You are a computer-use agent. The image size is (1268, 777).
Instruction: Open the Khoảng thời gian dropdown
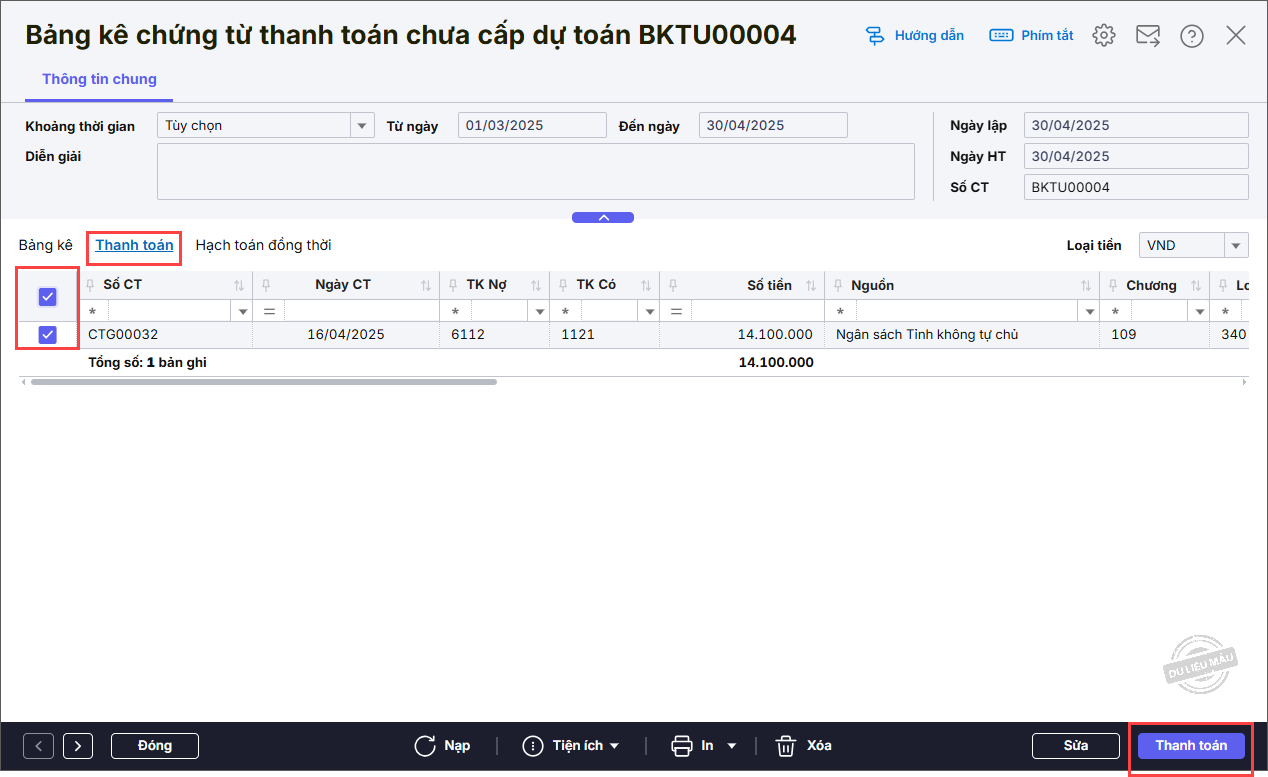tap(362, 126)
